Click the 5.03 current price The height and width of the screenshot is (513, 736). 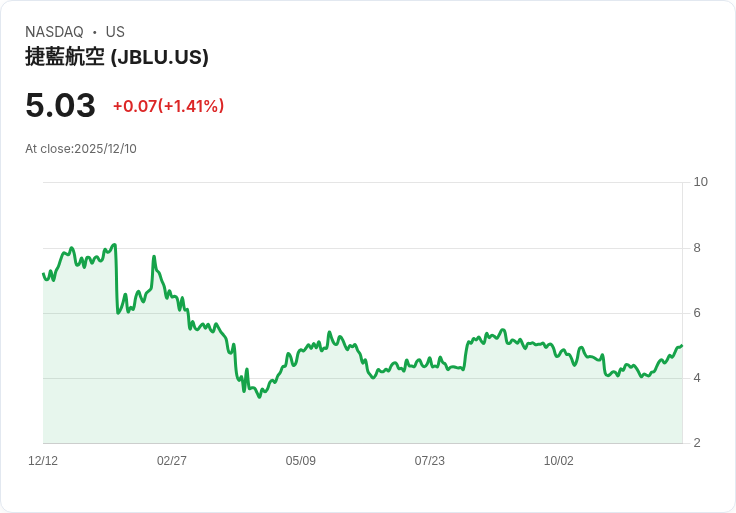point(61,105)
